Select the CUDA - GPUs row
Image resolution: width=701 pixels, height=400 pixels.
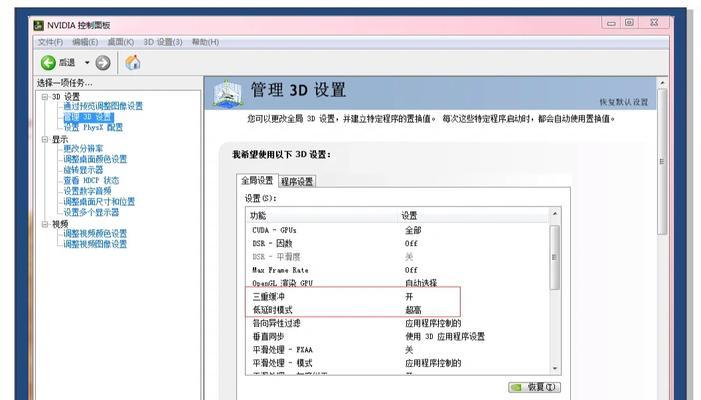tap(397, 230)
